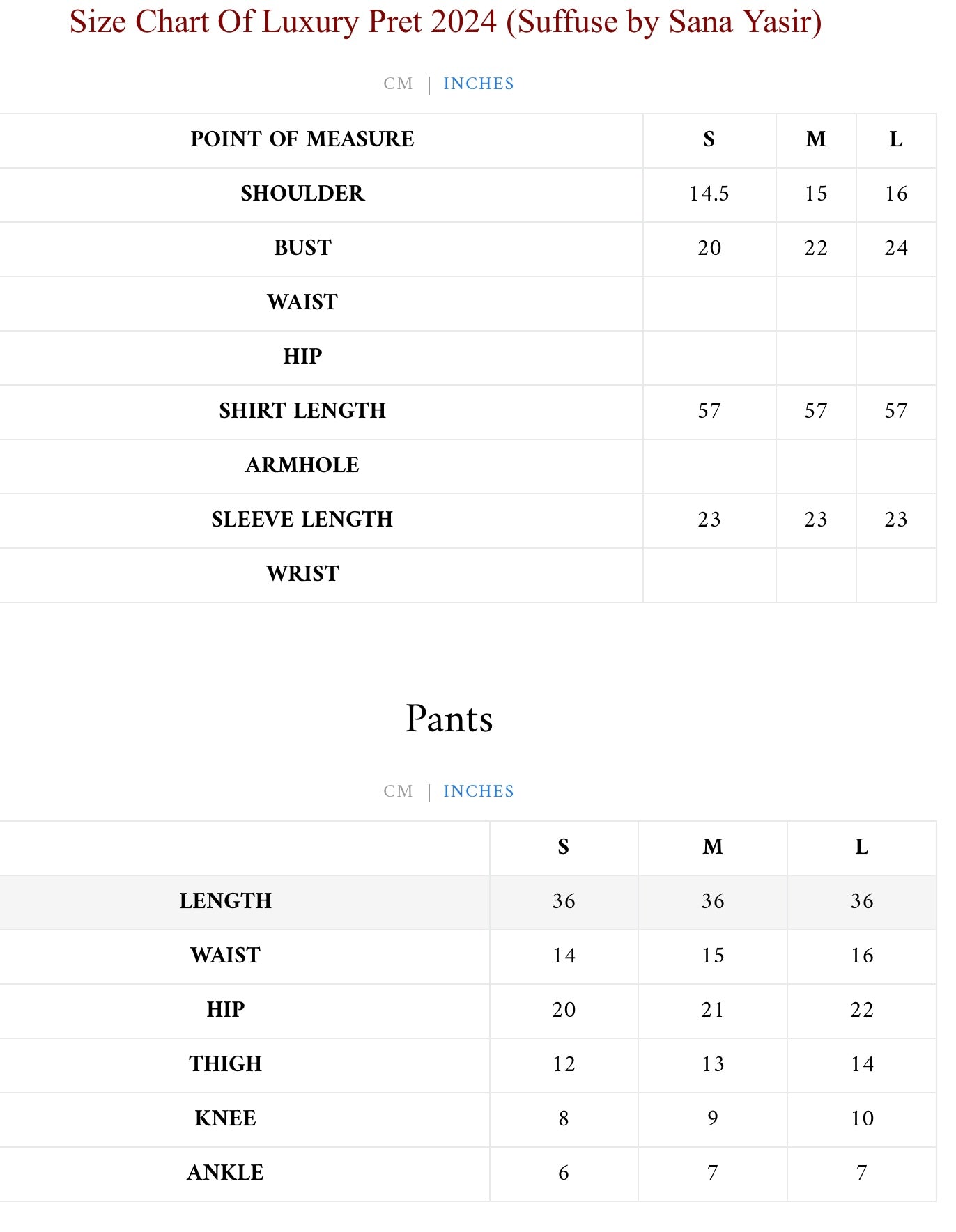This screenshot has height=1232, width=956.
Task: Select INCHES for the shirt size chart
Action: coord(478,84)
